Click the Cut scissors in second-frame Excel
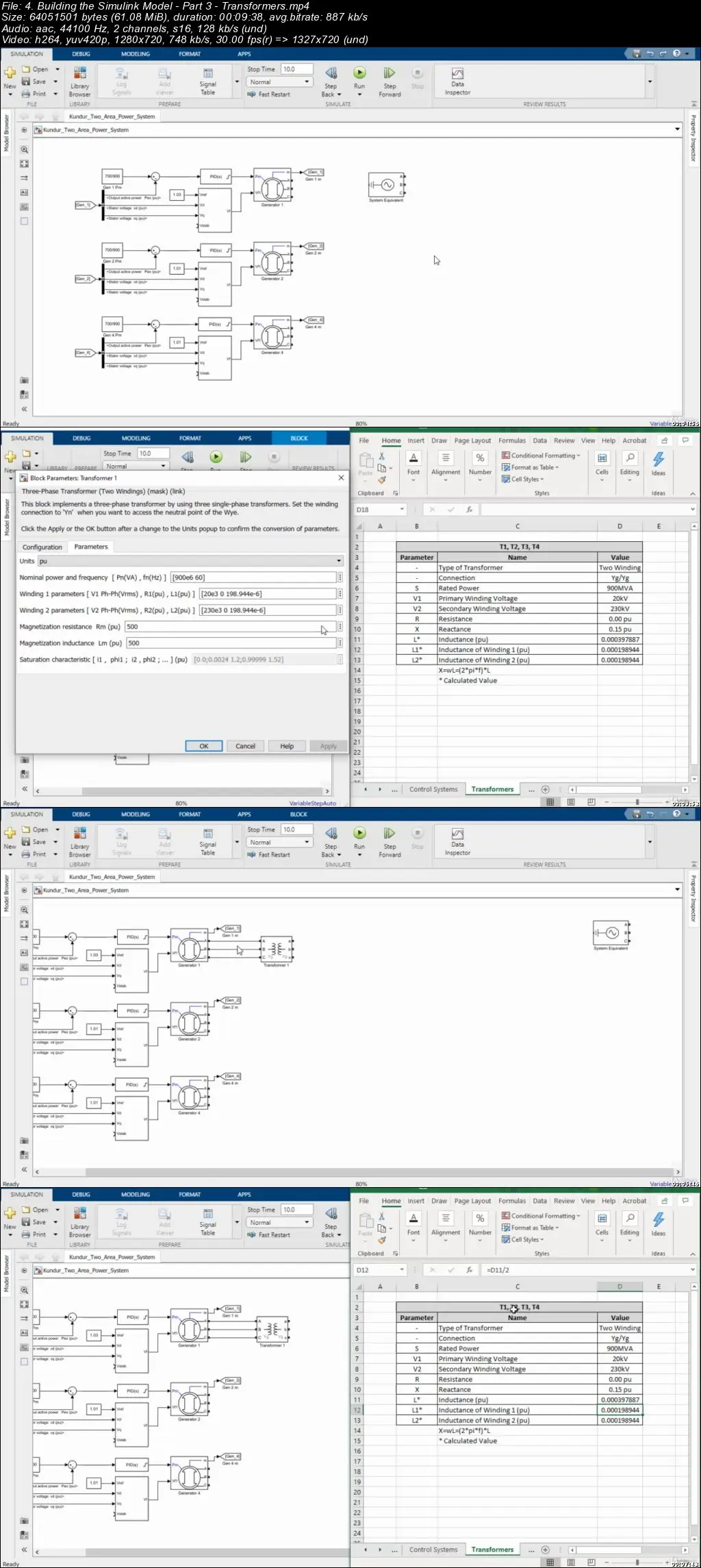Screen dimensions: 701x1568 pyautogui.click(x=382, y=456)
